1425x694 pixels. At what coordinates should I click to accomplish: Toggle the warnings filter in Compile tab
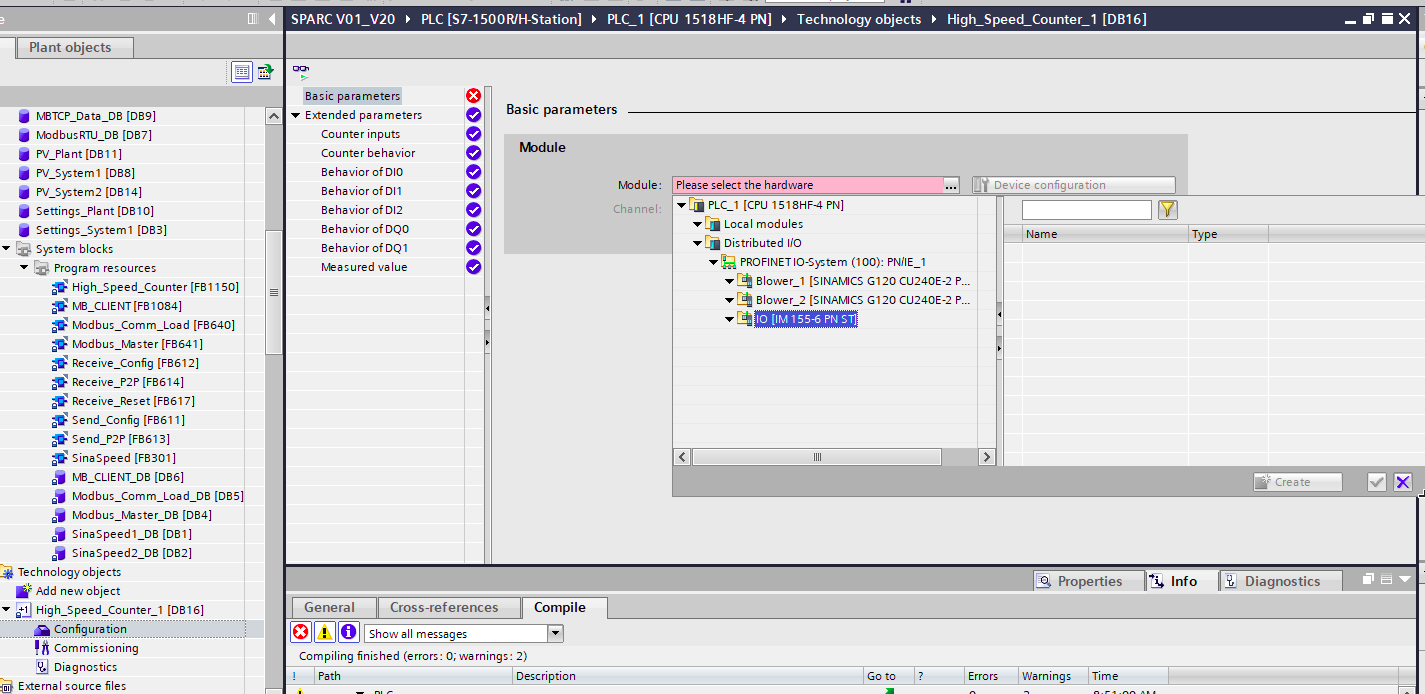[324, 632]
